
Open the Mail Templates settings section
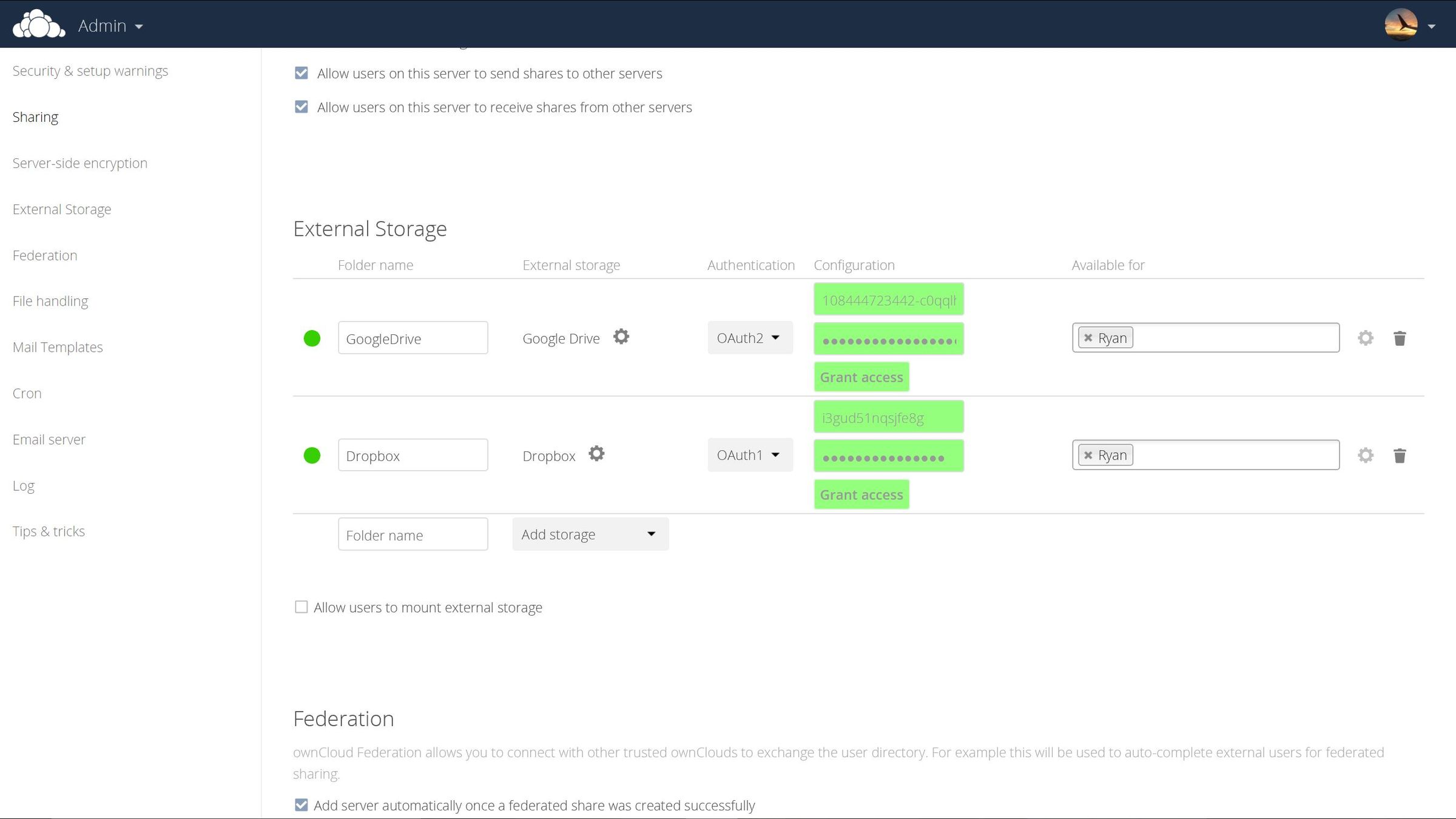58,346
